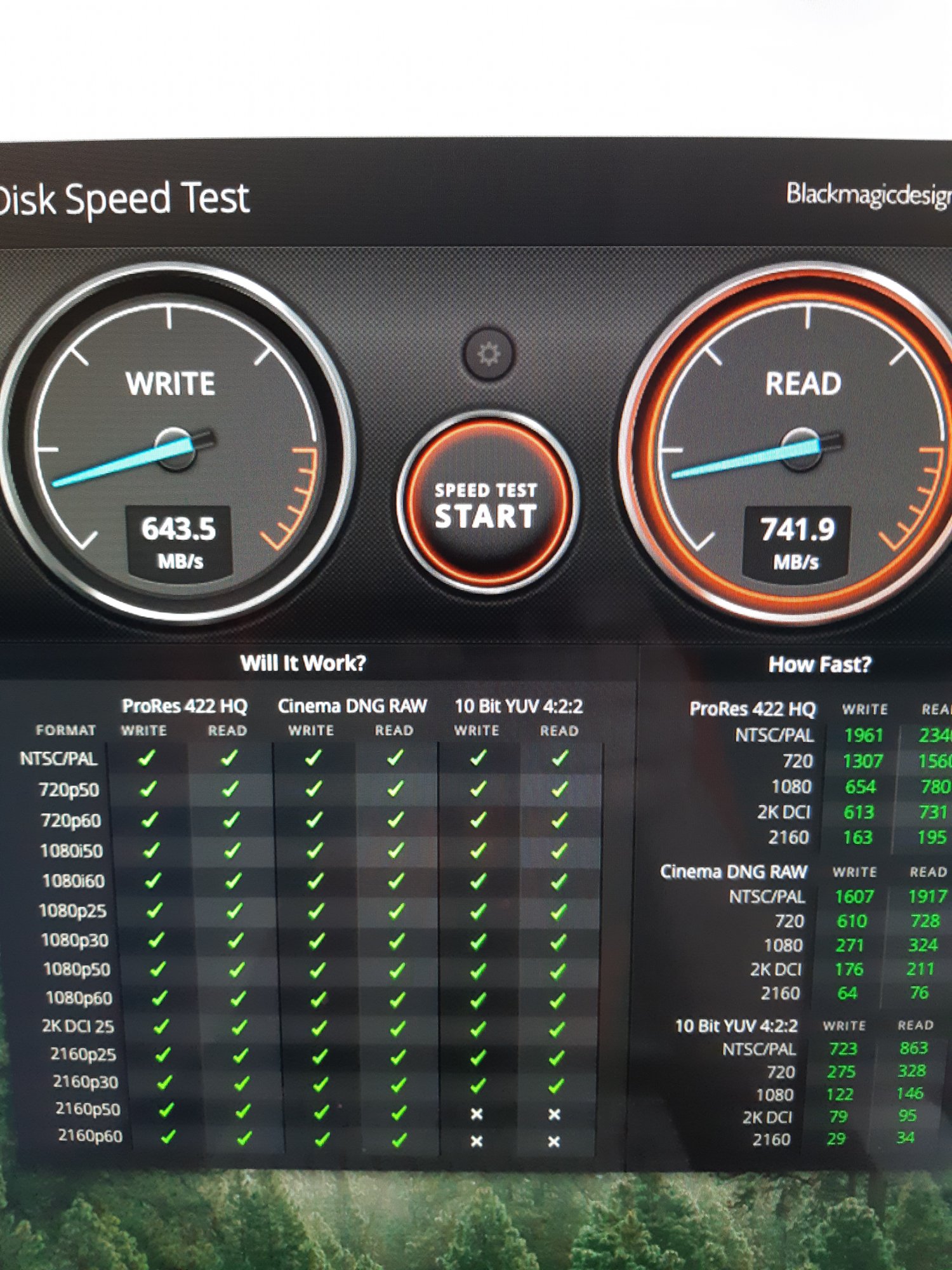The width and height of the screenshot is (952, 1270).
Task: Select the ProRes write value "654"
Action: [x=861, y=787]
